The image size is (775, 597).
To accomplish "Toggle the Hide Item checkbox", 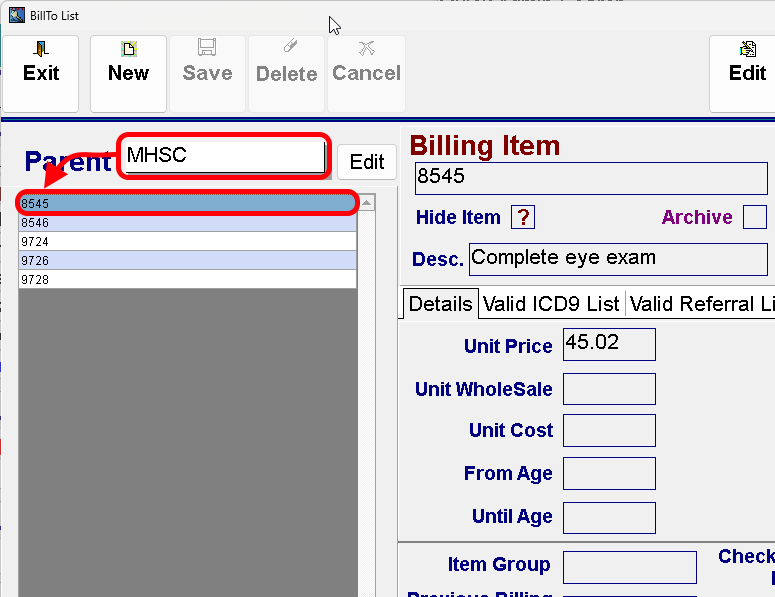I will pyautogui.click(x=523, y=217).
